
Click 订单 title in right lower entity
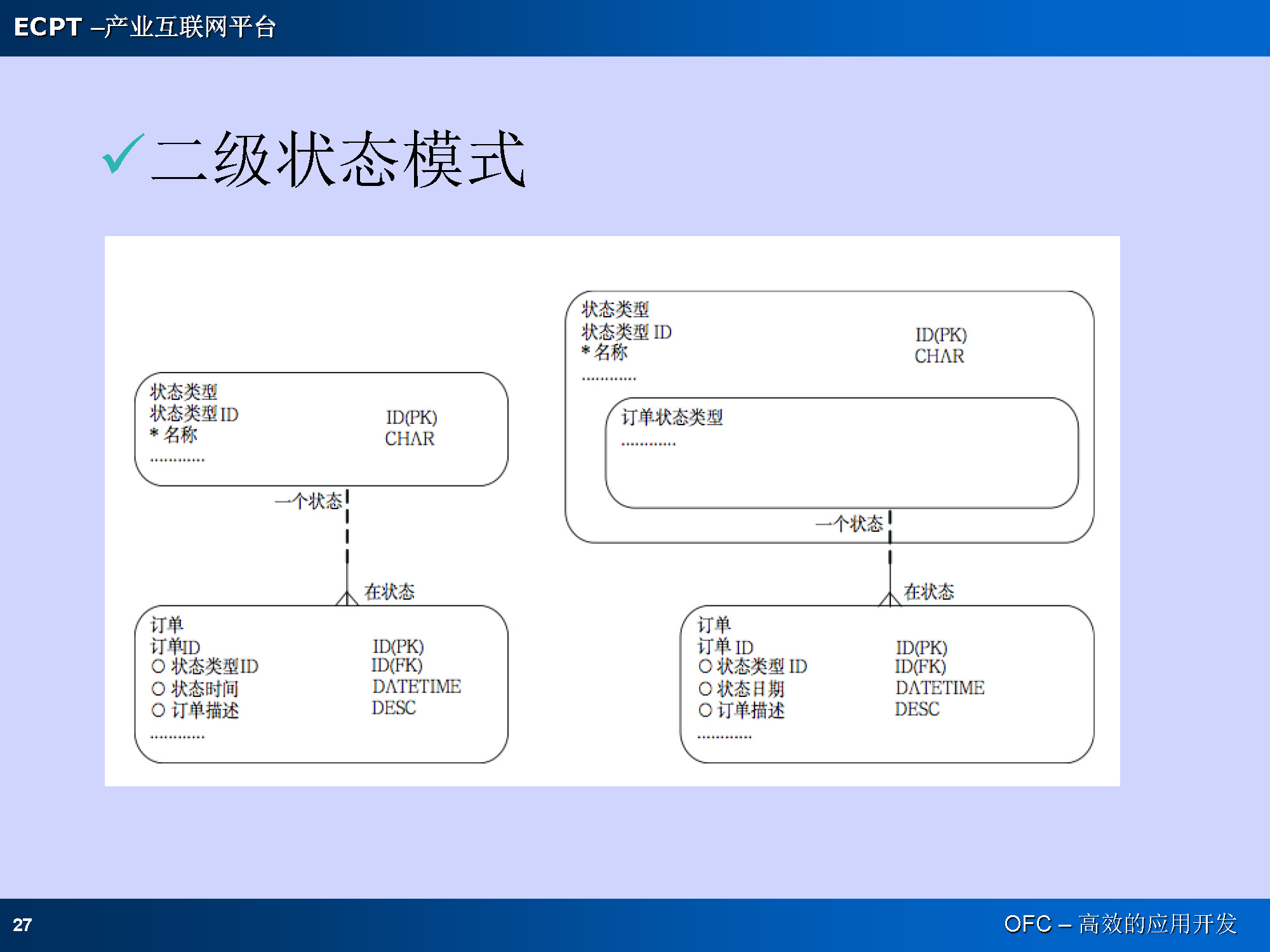pos(714,625)
